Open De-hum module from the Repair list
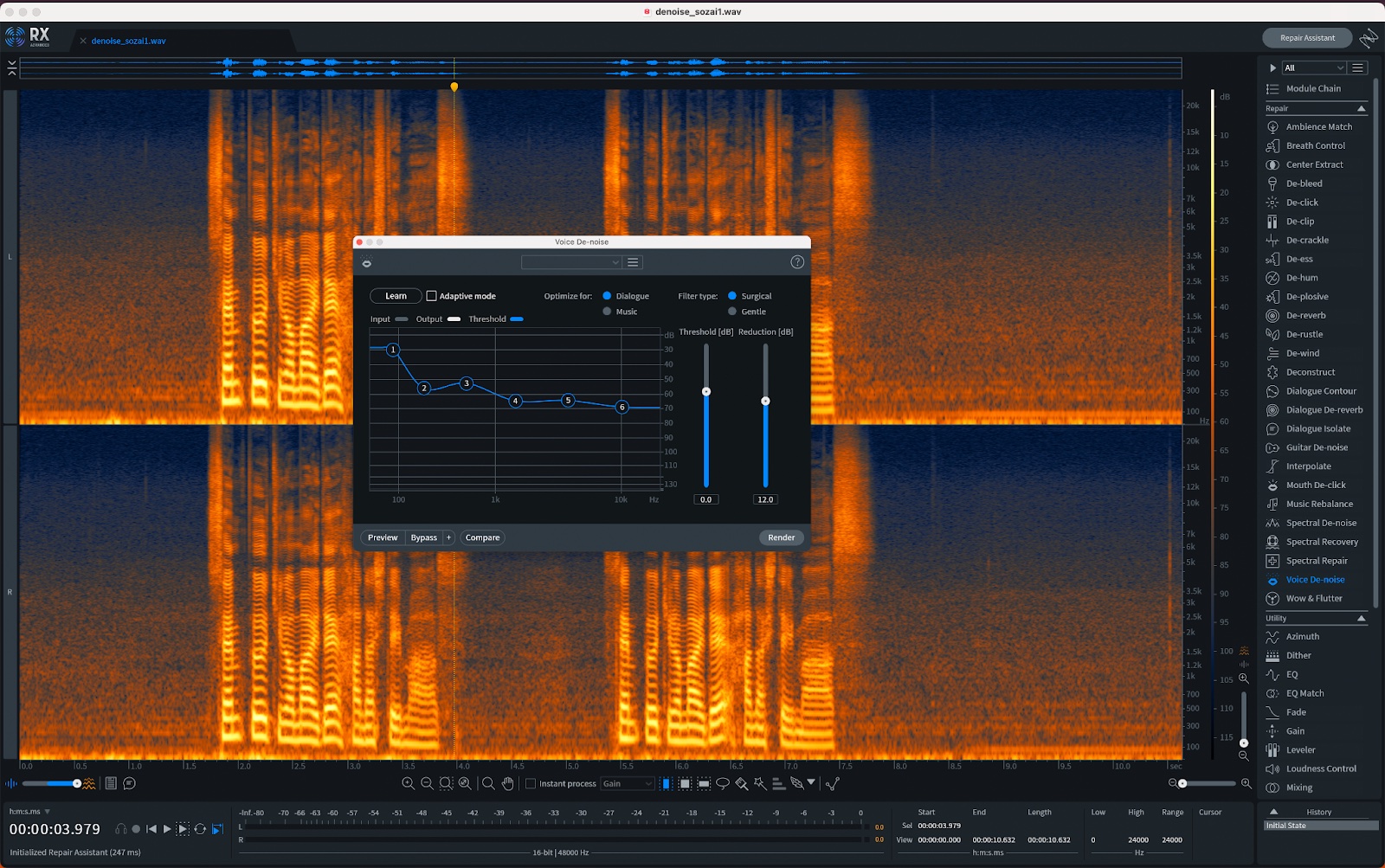 1301,278
